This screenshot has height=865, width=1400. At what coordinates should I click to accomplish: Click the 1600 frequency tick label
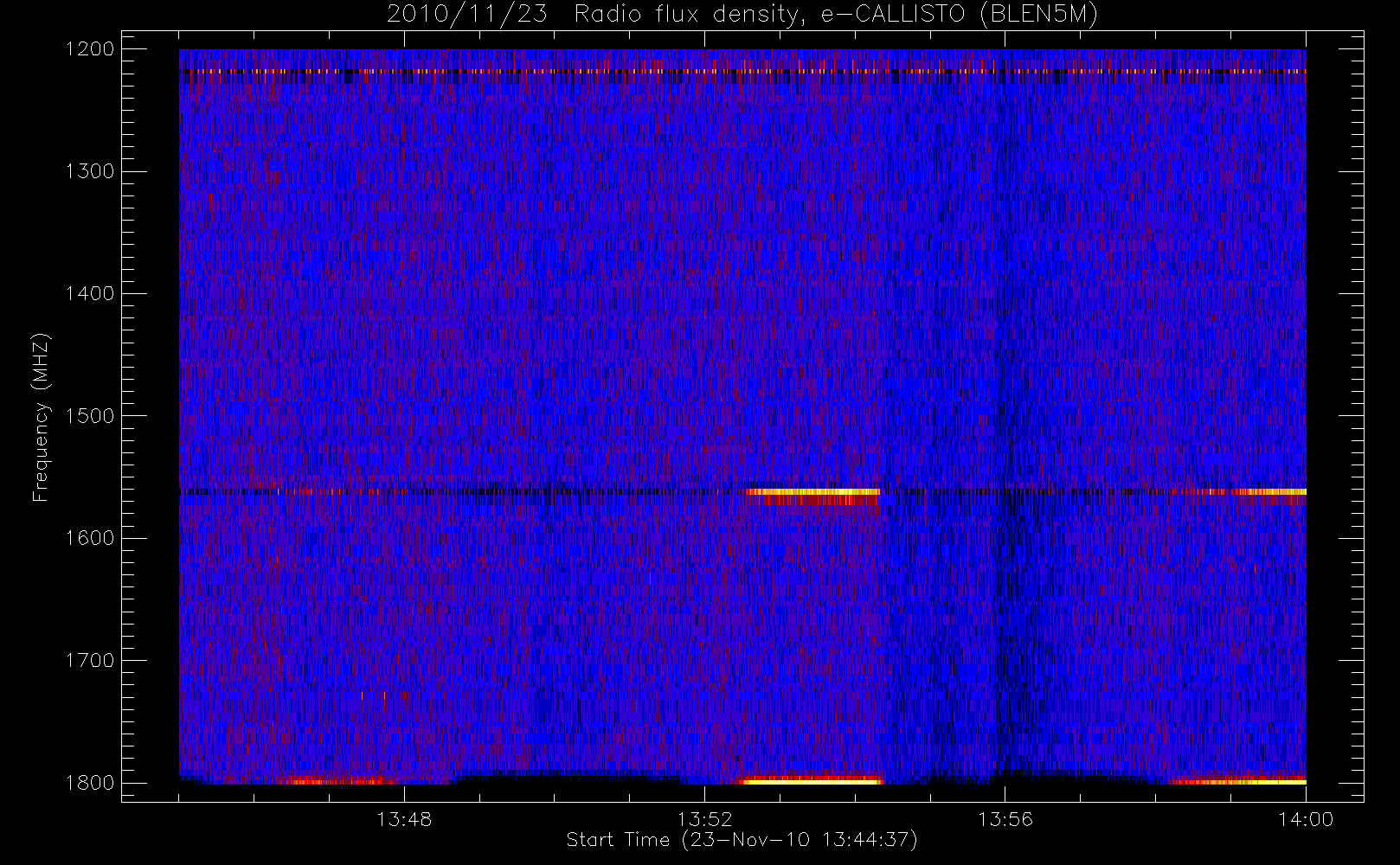tap(90, 538)
